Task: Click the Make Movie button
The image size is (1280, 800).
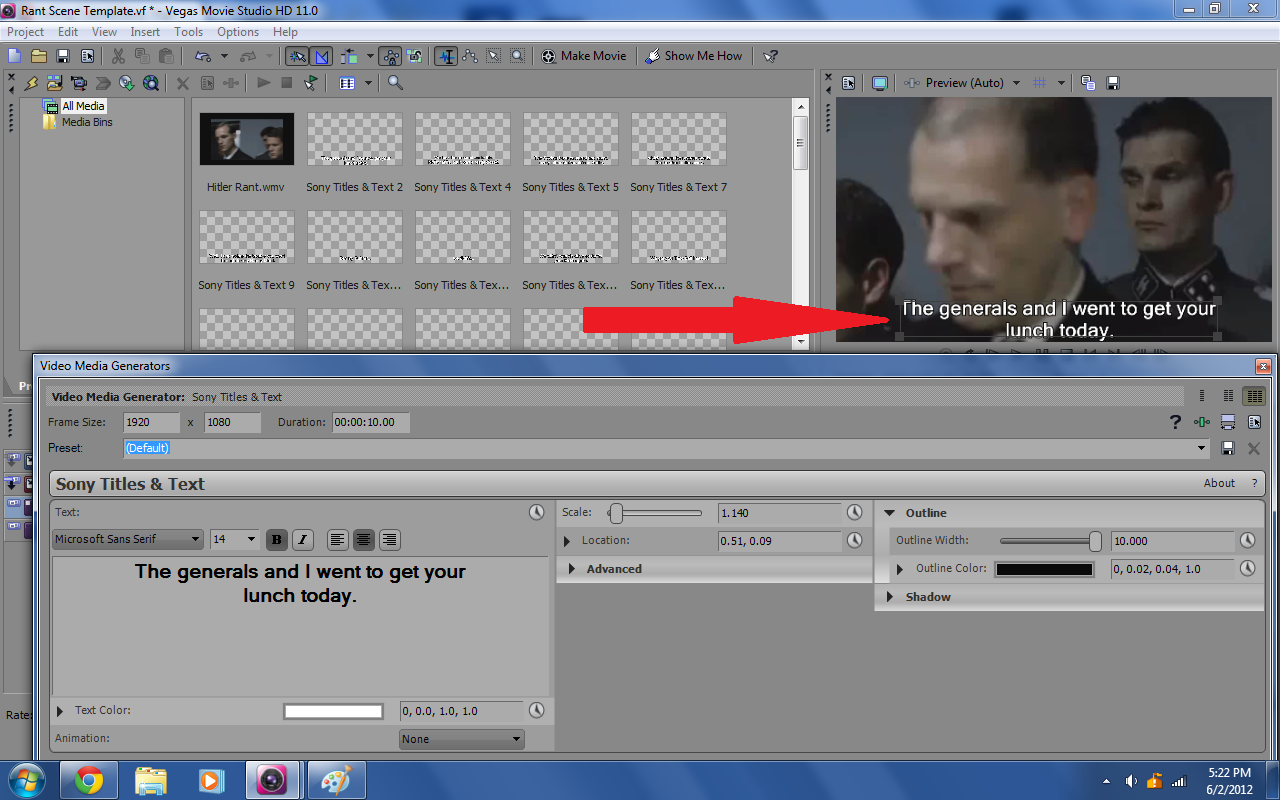Action: tap(584, 56)
